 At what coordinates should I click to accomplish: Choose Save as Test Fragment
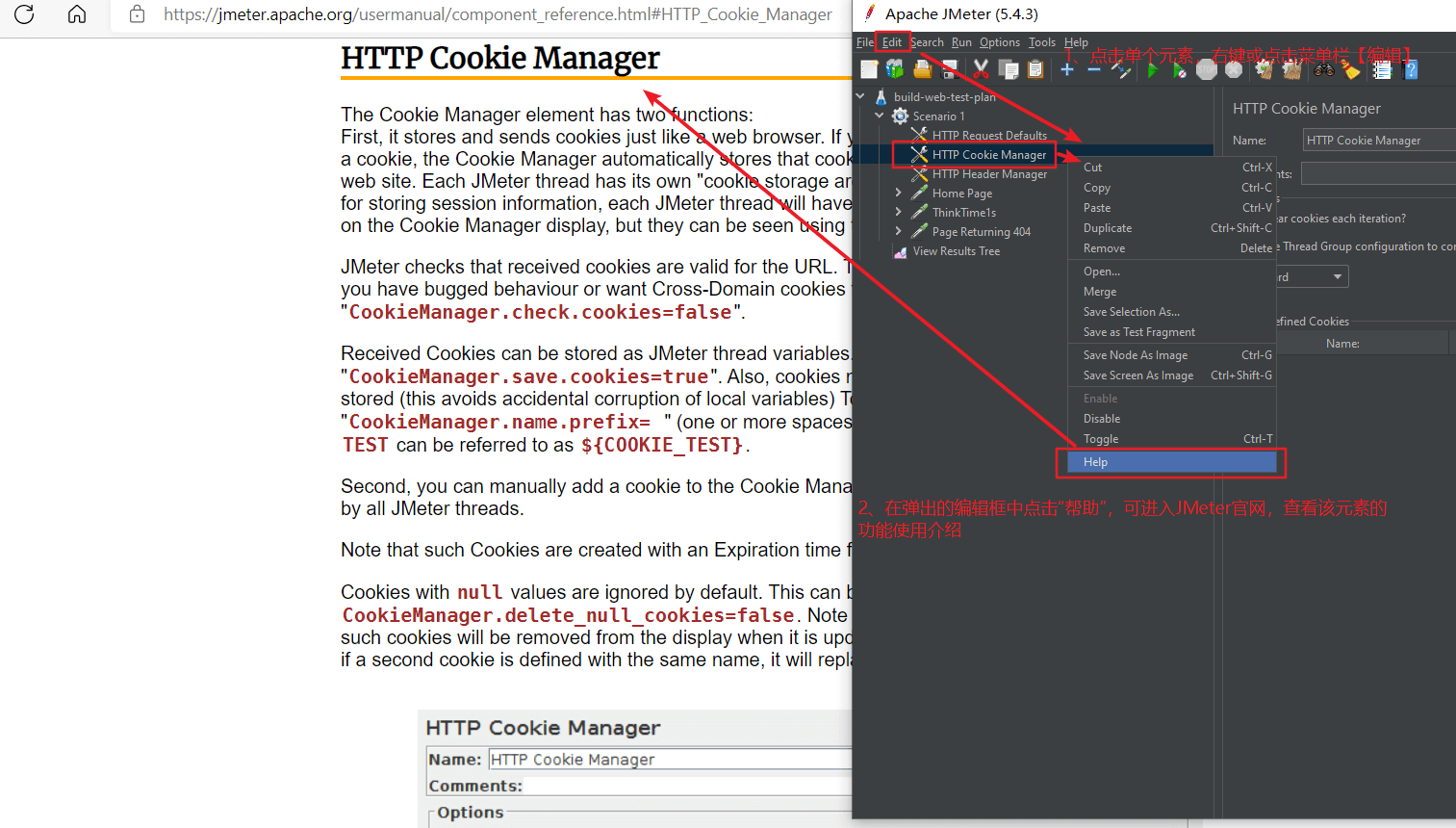[x=1172, y=332]
